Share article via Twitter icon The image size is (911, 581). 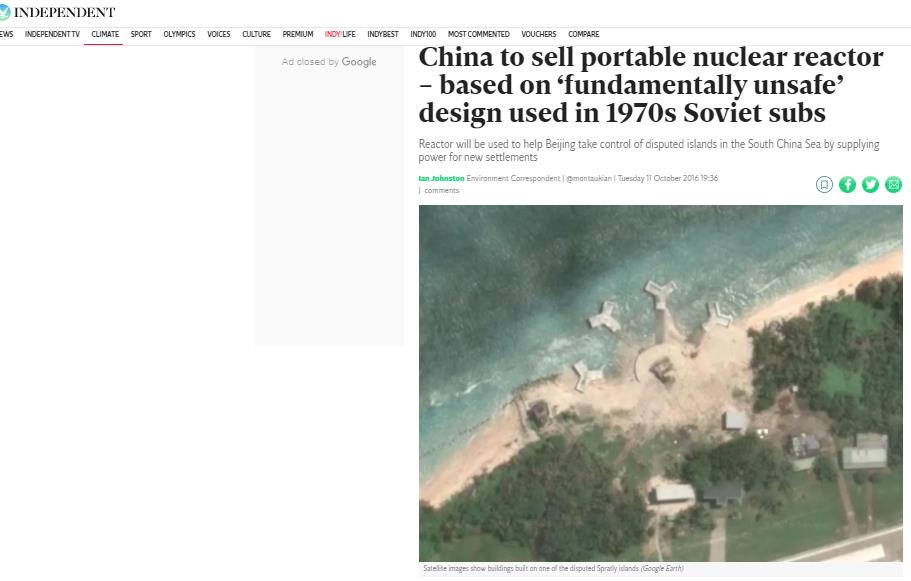(870, 185)
